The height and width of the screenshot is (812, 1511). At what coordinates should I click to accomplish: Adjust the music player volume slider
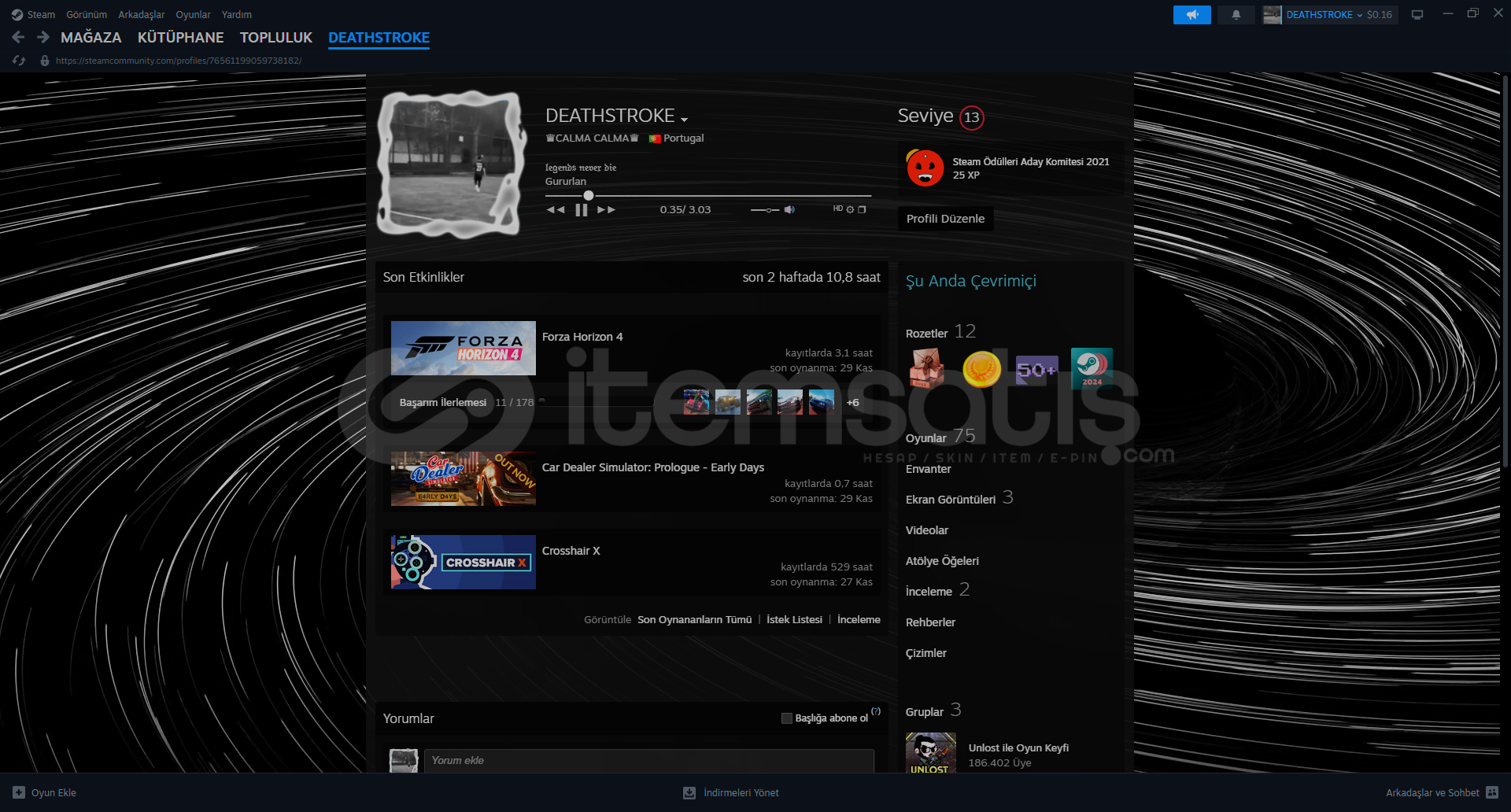(x=765, y=210)
